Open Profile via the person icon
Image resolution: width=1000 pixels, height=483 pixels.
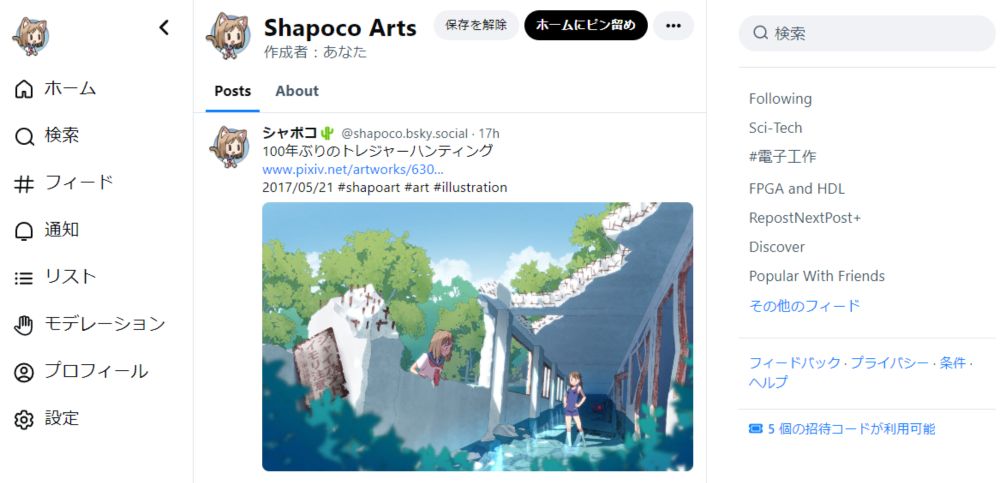[x=24, y=372]
